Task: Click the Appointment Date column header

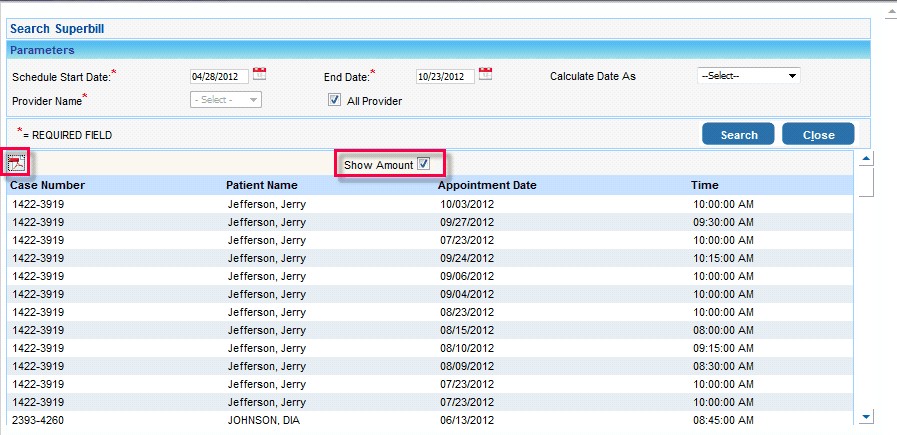Action: [x=487, y=185]
